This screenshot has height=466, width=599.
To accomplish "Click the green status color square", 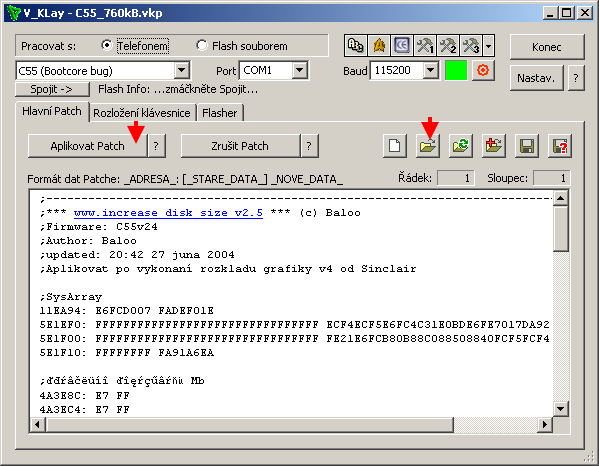I will [x=456, y=70].
